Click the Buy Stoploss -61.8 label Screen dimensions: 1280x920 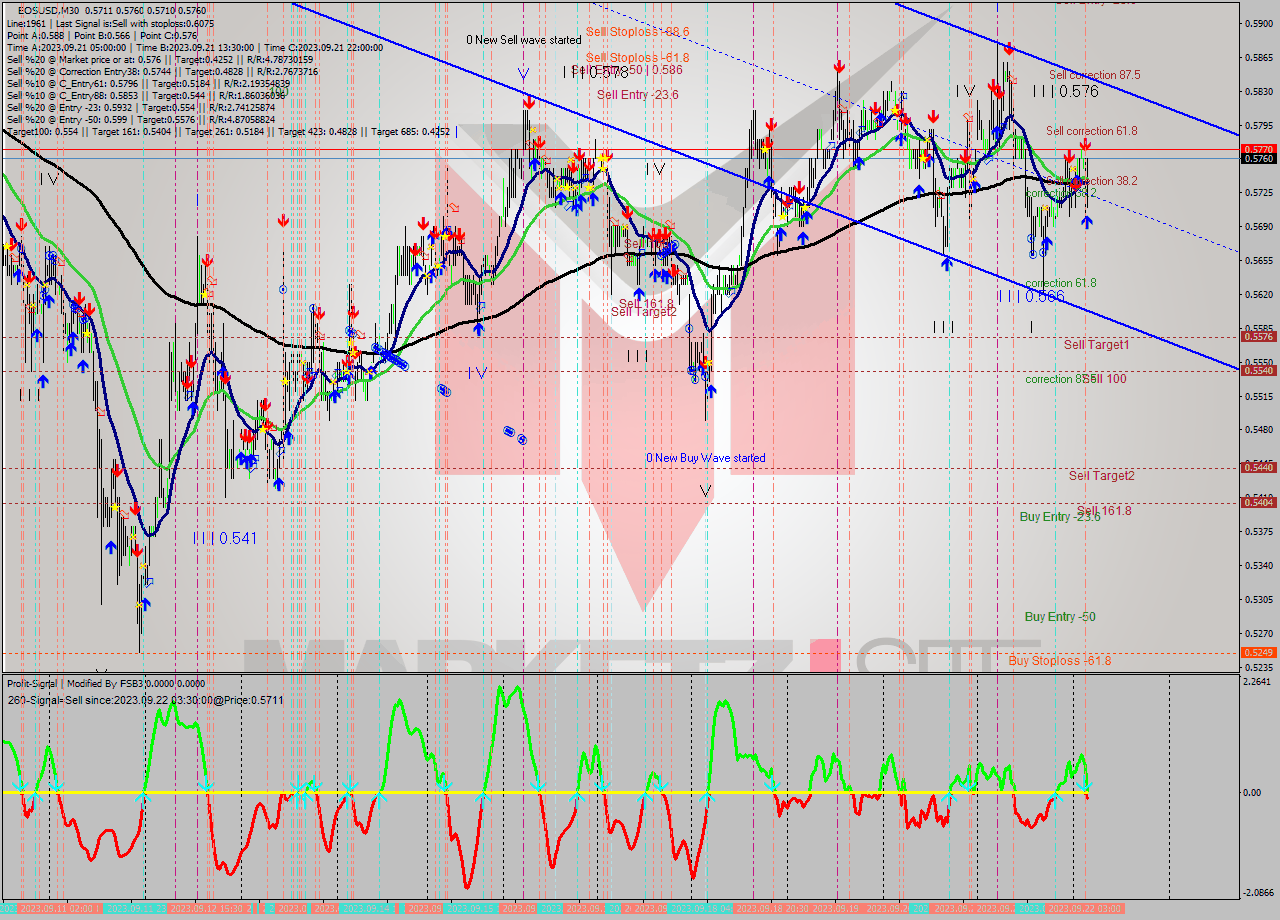point(1059,660)
